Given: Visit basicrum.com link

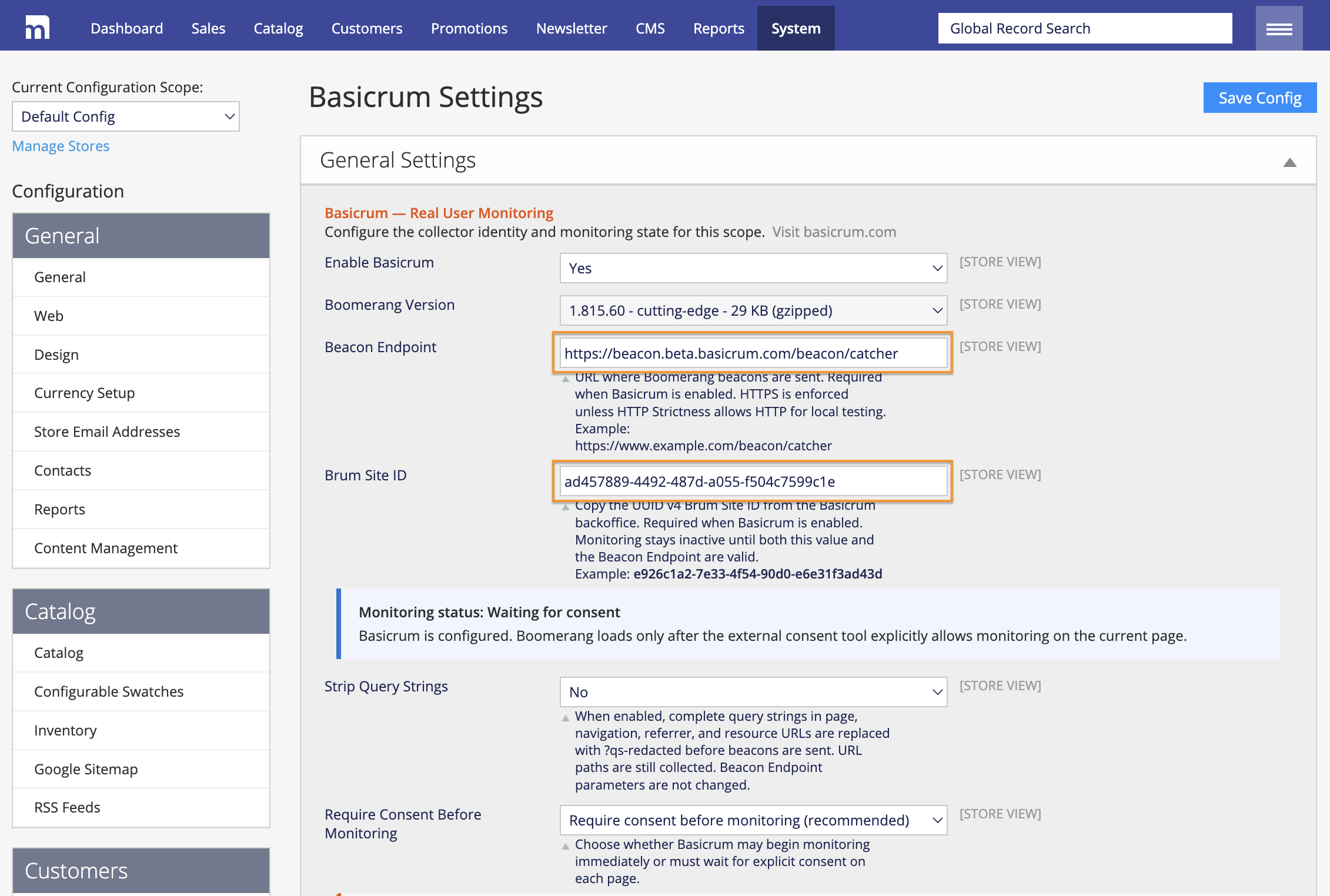Looking at the screenshot, I should click(x=834, y=232).
